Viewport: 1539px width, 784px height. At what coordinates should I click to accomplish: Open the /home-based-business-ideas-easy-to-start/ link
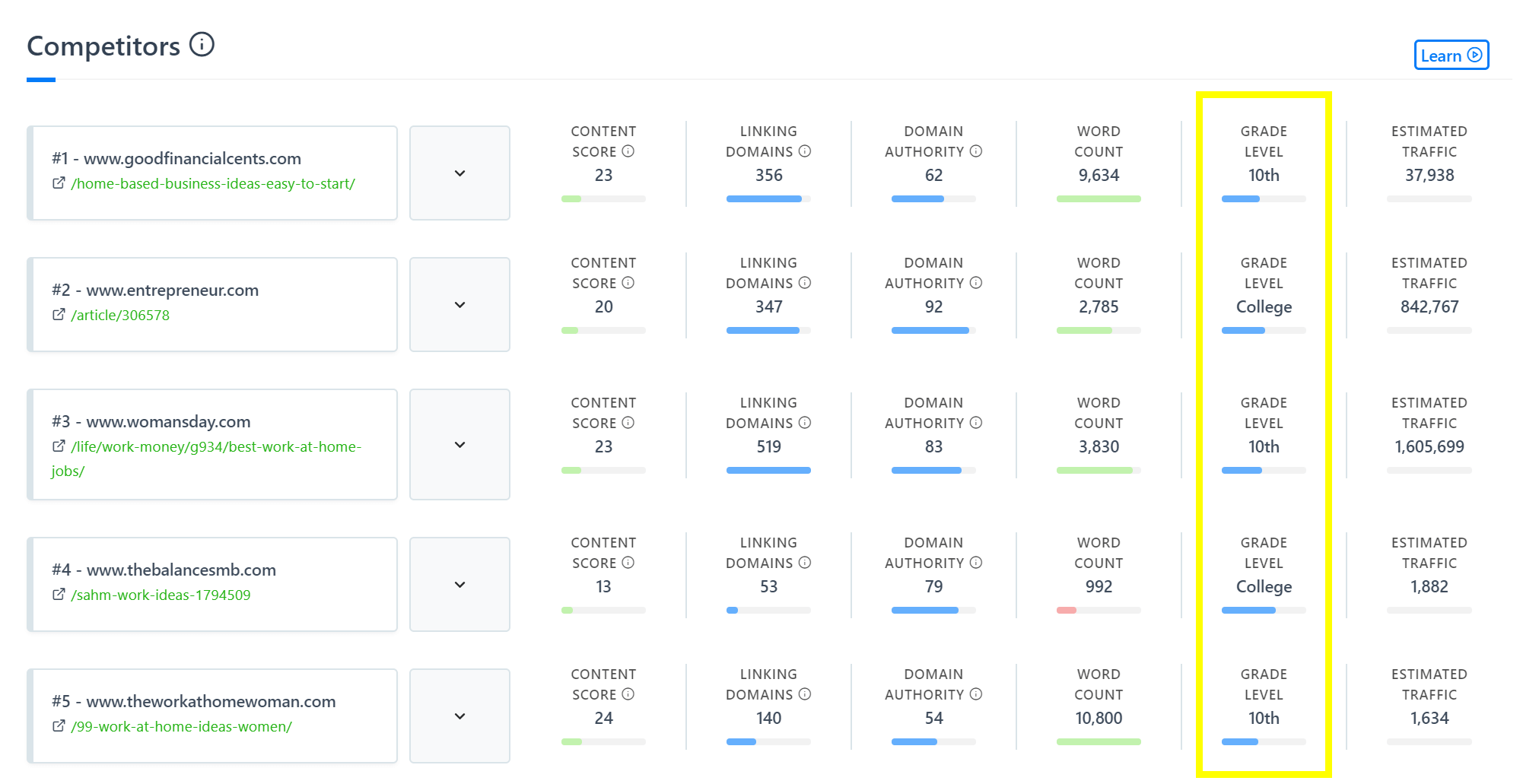[x=213, y=184]
